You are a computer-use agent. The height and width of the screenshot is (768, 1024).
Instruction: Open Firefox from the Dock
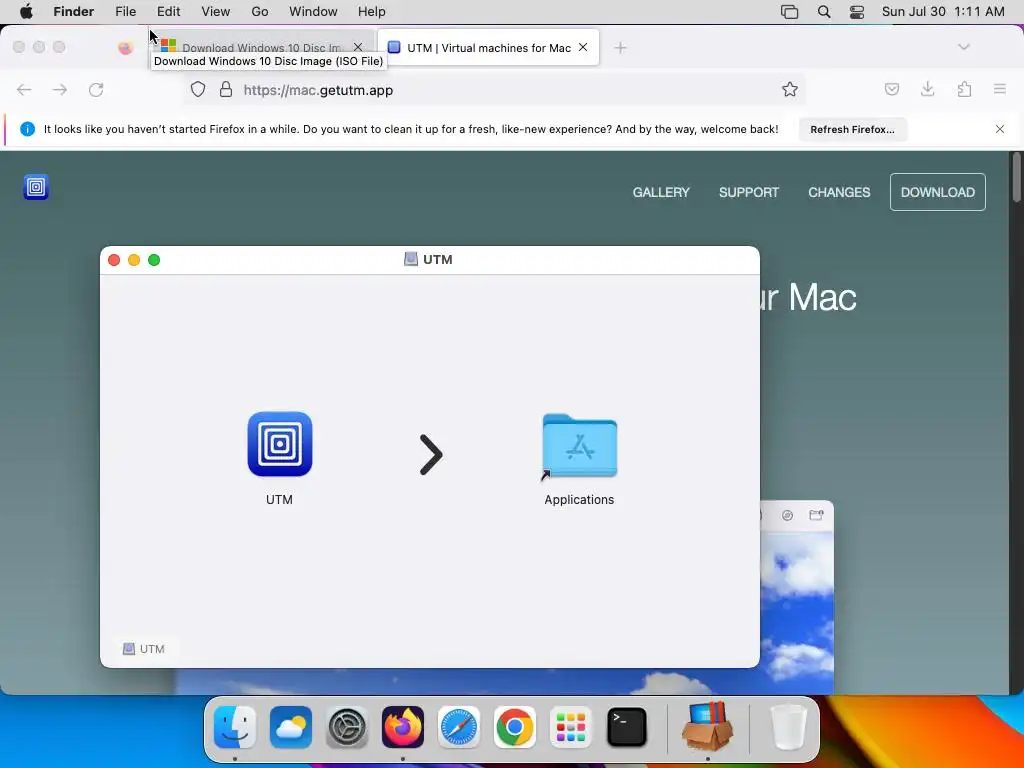[403, 727]
